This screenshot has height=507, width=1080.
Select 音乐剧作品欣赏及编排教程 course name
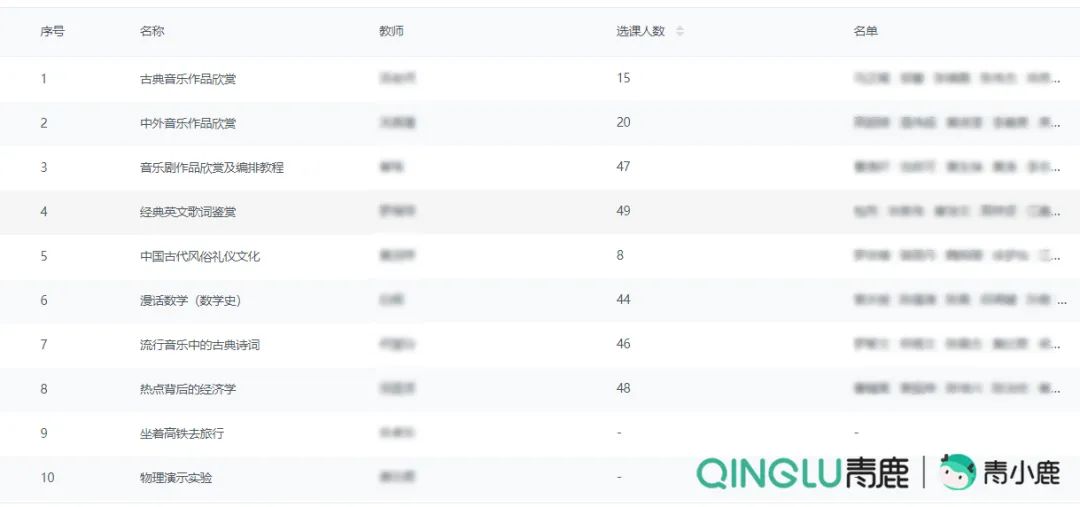click(212, 167)
